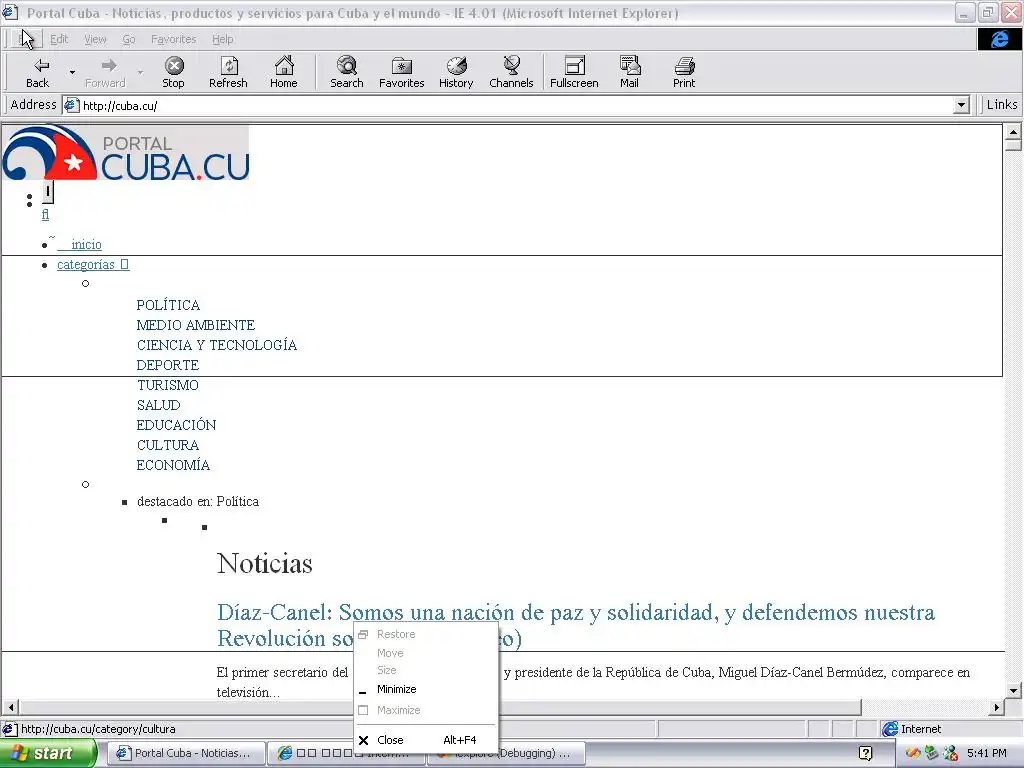
Task: Switch to Portal Cuba taskbar button
Action: pos(185,754)
